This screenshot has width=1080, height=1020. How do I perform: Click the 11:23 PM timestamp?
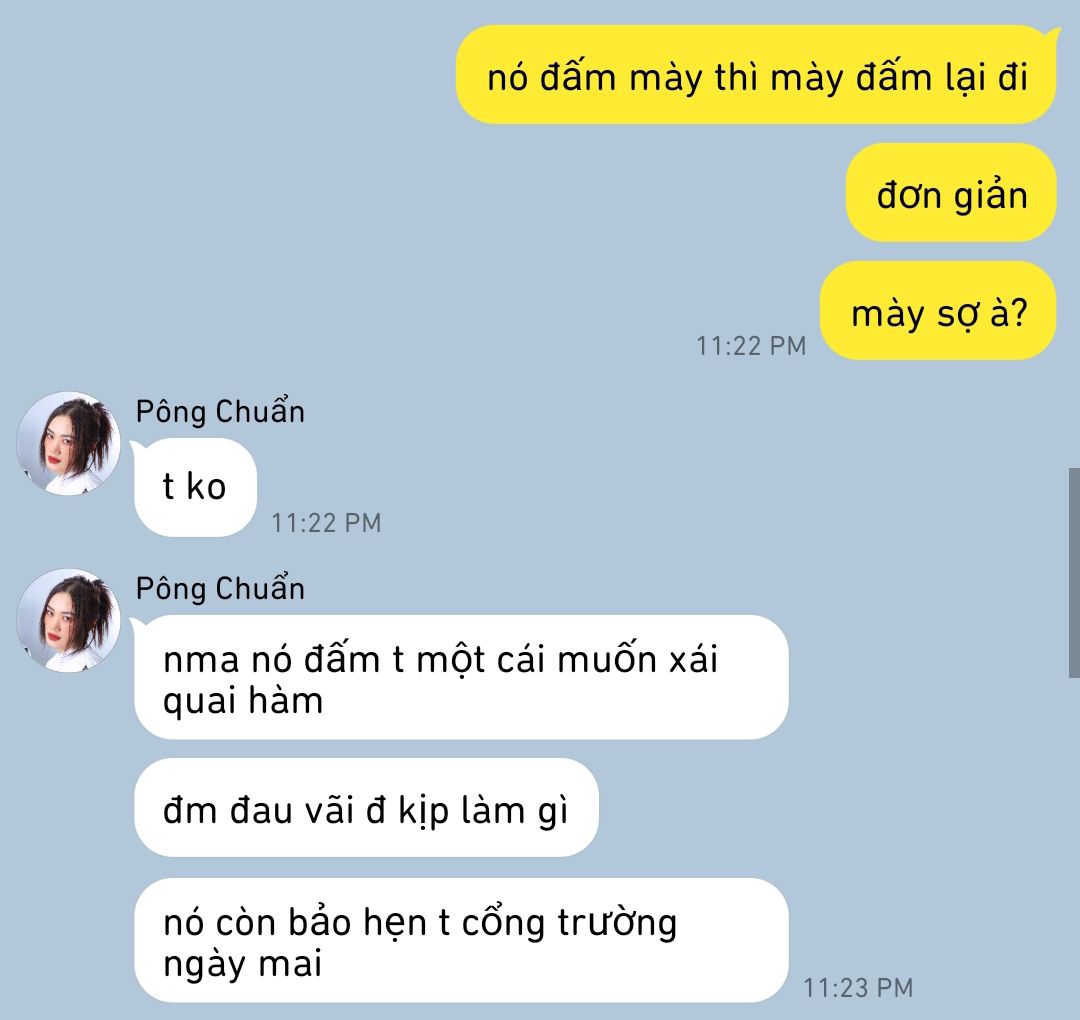pos(858,988)
